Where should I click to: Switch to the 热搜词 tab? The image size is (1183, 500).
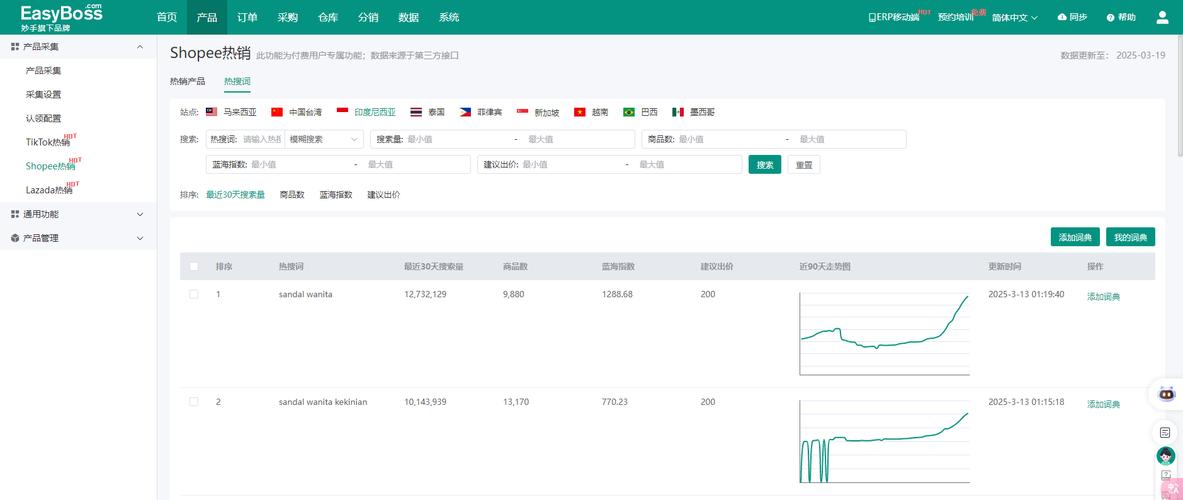tap(237, 81)
